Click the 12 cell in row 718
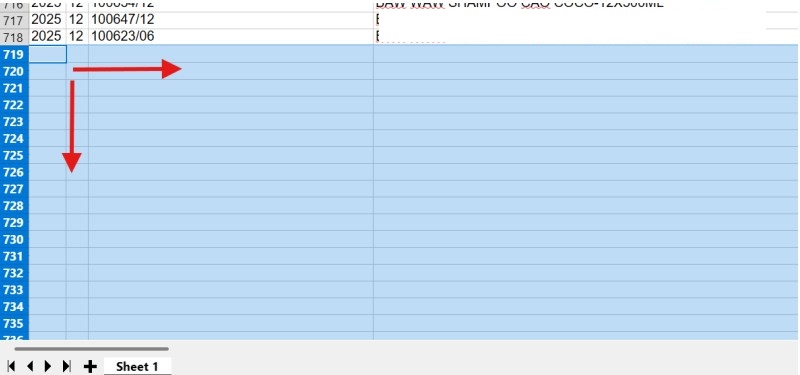The width and height of the screenshot is (800, 375). [x=78, y=37]
